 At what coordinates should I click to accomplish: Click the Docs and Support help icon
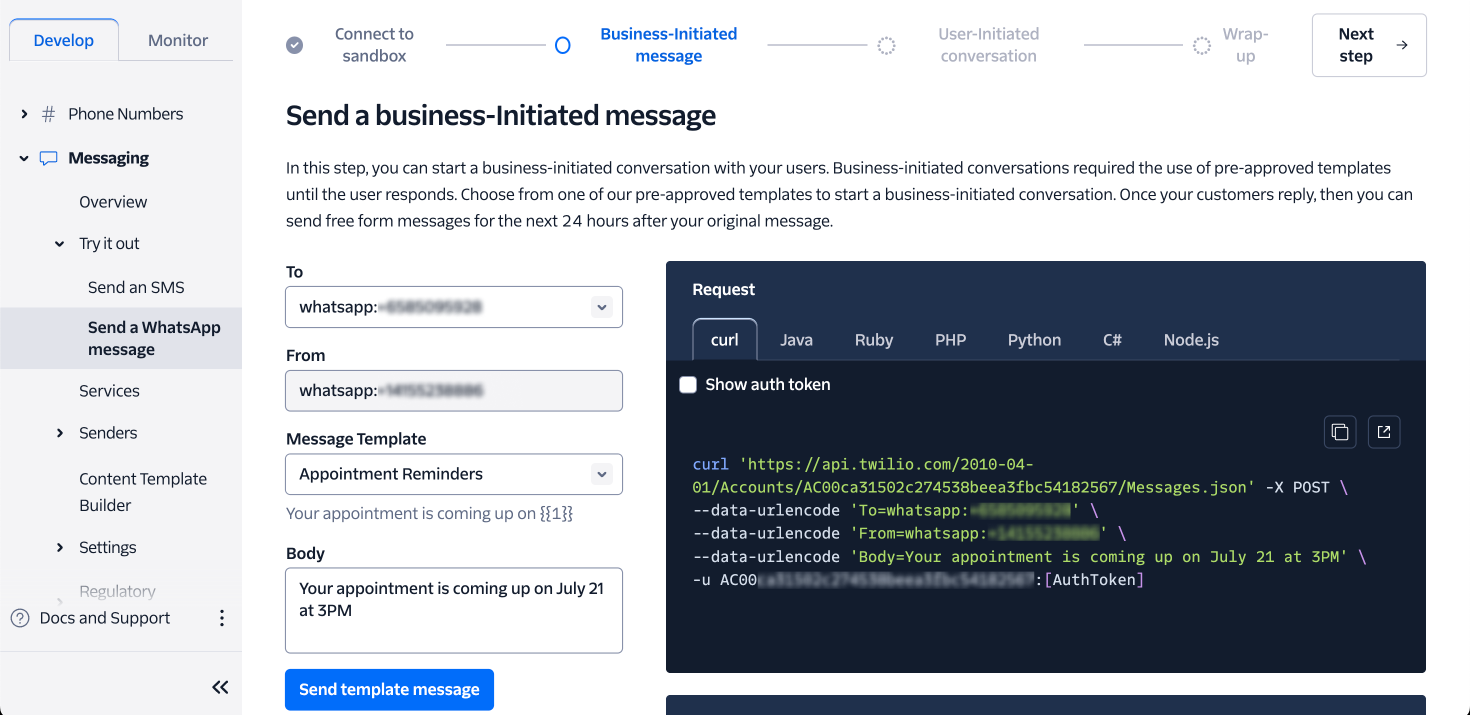(x=20, y=618)
